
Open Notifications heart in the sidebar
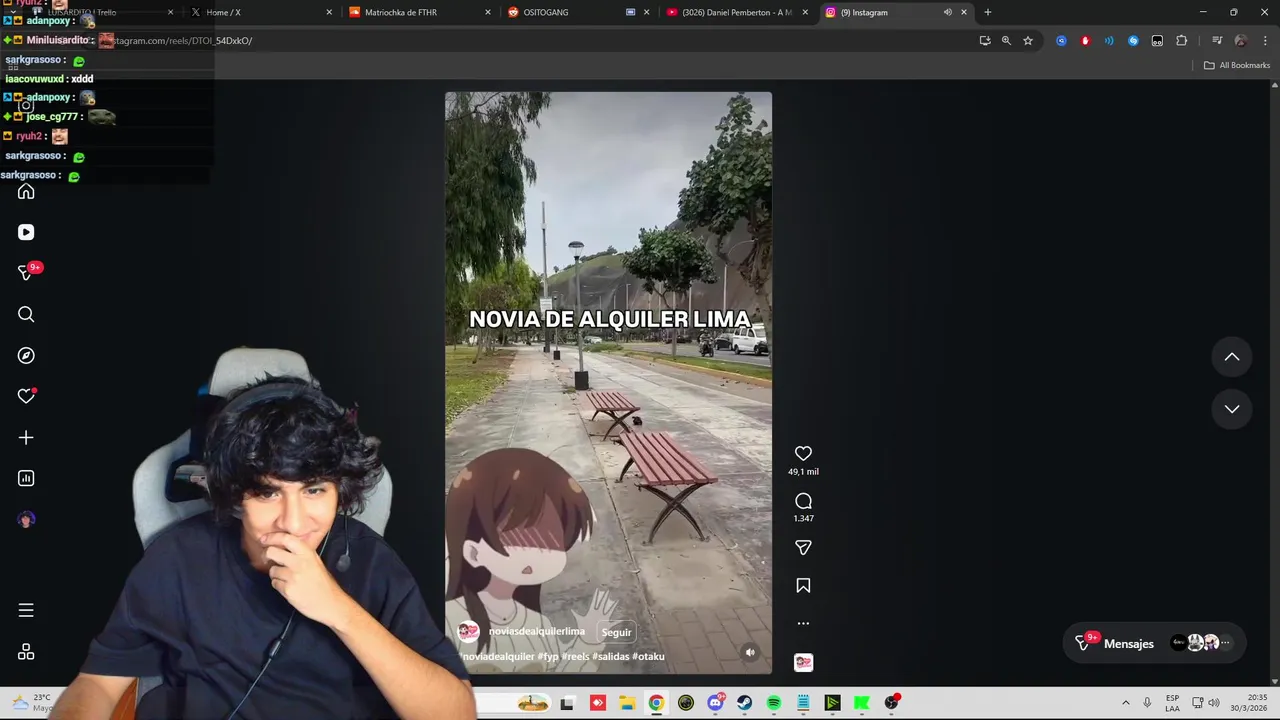point(26,396)
